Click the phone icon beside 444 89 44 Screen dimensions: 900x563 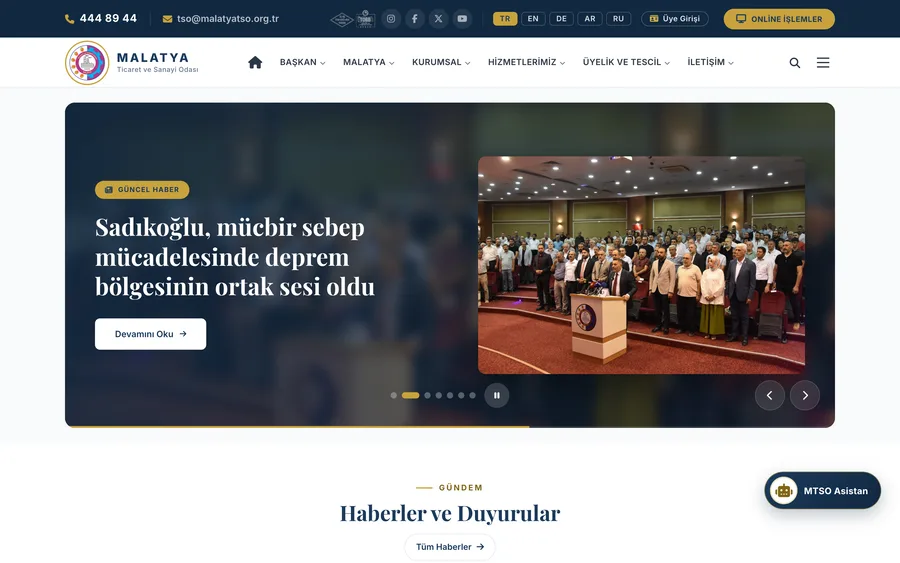tap(69, 19)
